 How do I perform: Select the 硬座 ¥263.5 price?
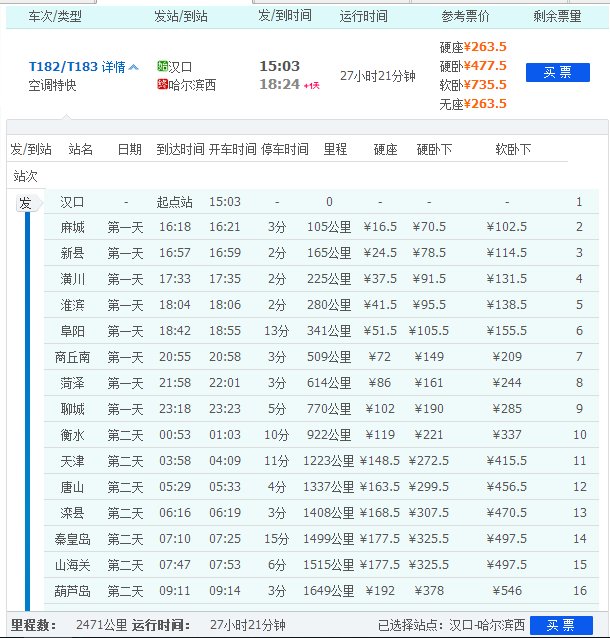click(473, 47)
